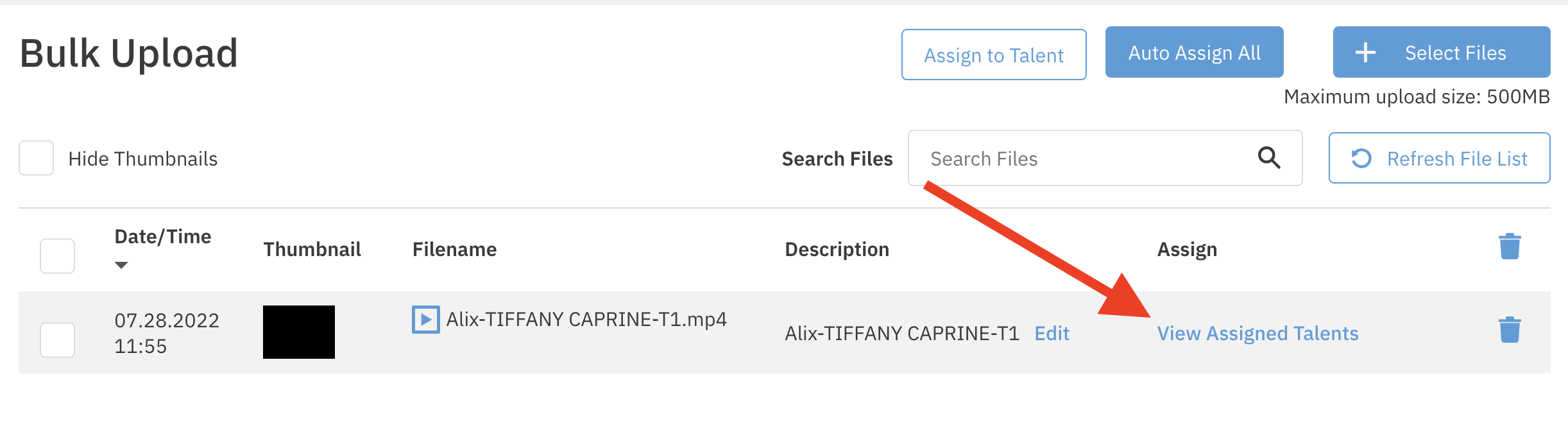The width and height of the screenshot is (1568, 430).
Task: Click the refresh arrow icon
Action: [1361, 159]
